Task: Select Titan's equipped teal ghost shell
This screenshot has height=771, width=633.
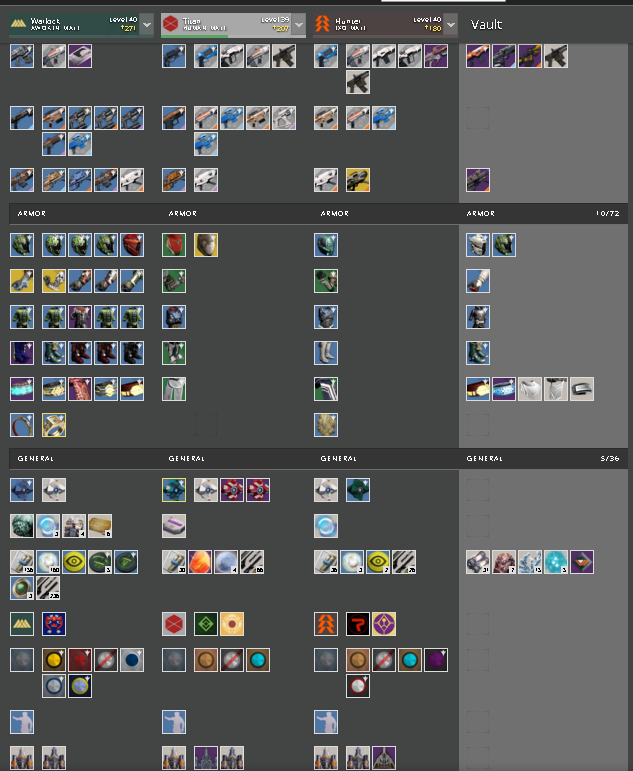Action: click(x=174, y=490)
